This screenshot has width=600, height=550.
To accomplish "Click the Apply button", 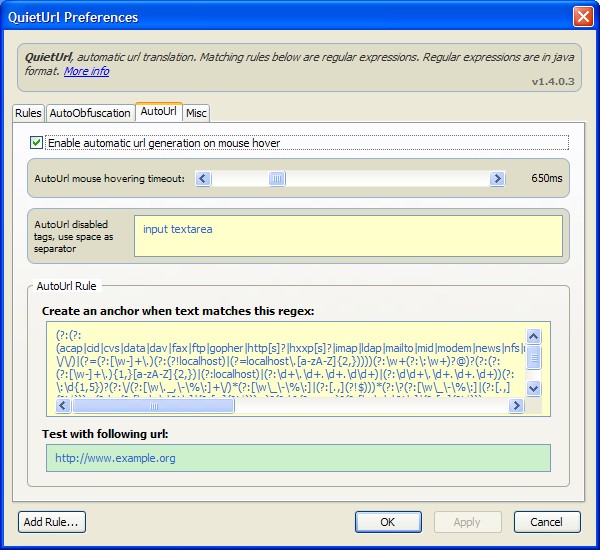I will point(468,522).
